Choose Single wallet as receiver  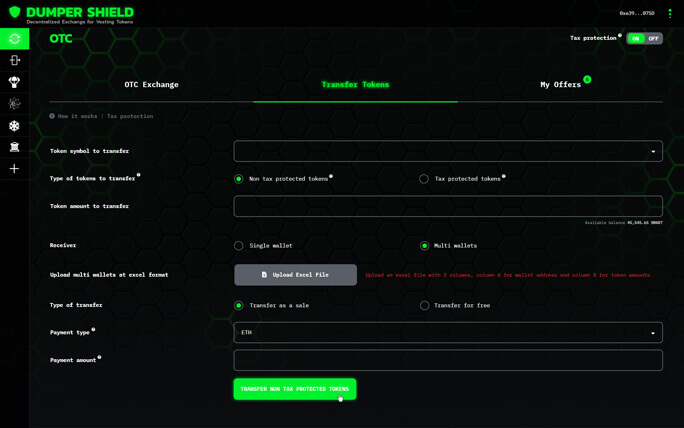point(239,245)
